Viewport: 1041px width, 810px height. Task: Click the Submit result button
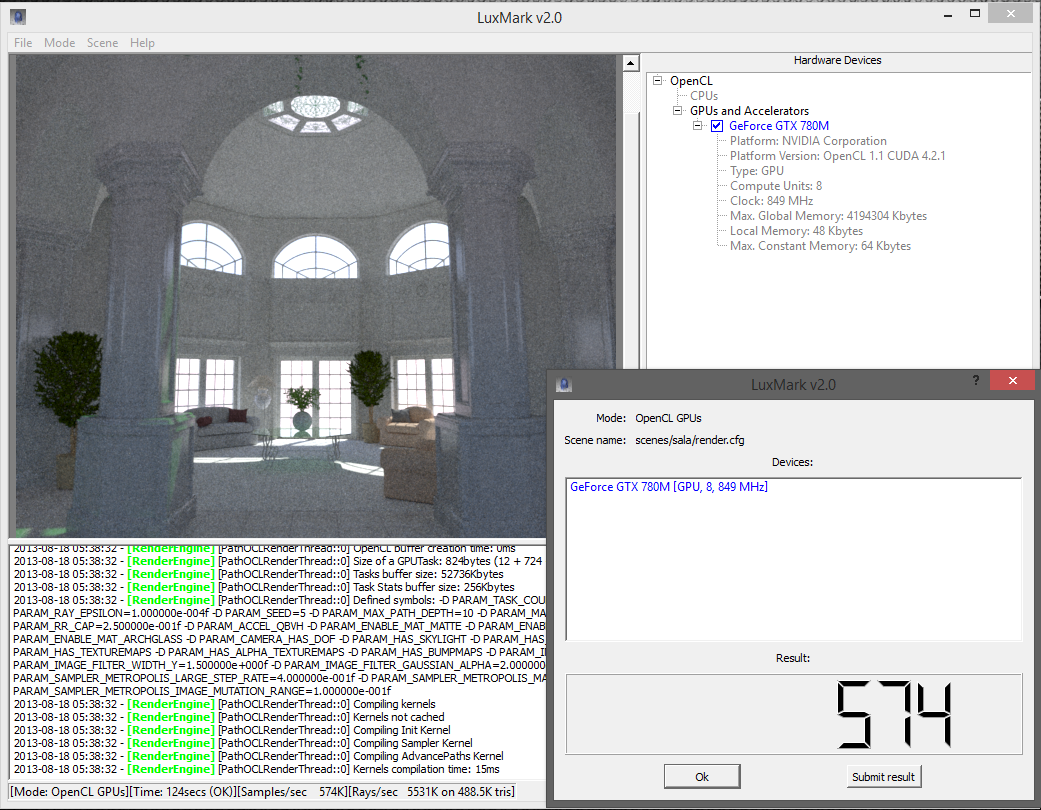pos(883,776)
